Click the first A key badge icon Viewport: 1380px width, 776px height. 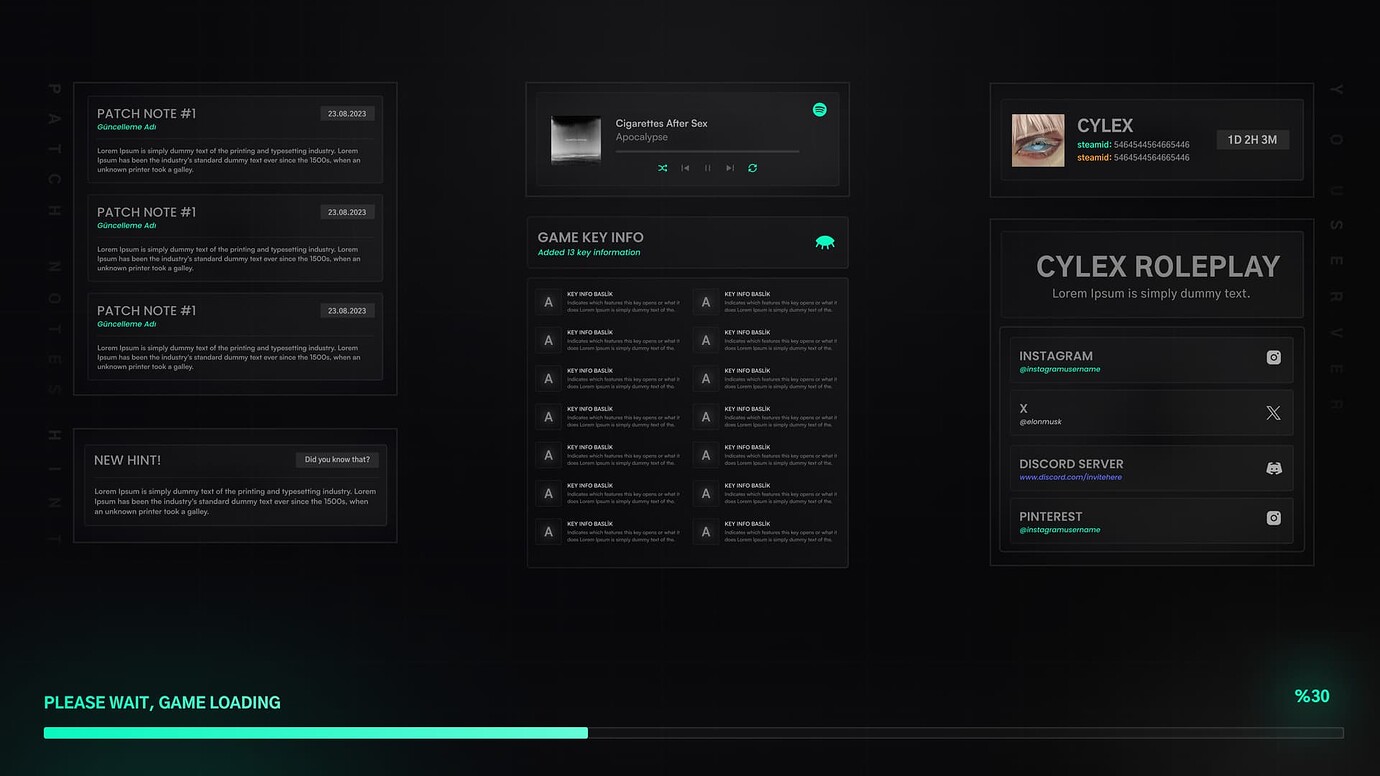(547, 301)
